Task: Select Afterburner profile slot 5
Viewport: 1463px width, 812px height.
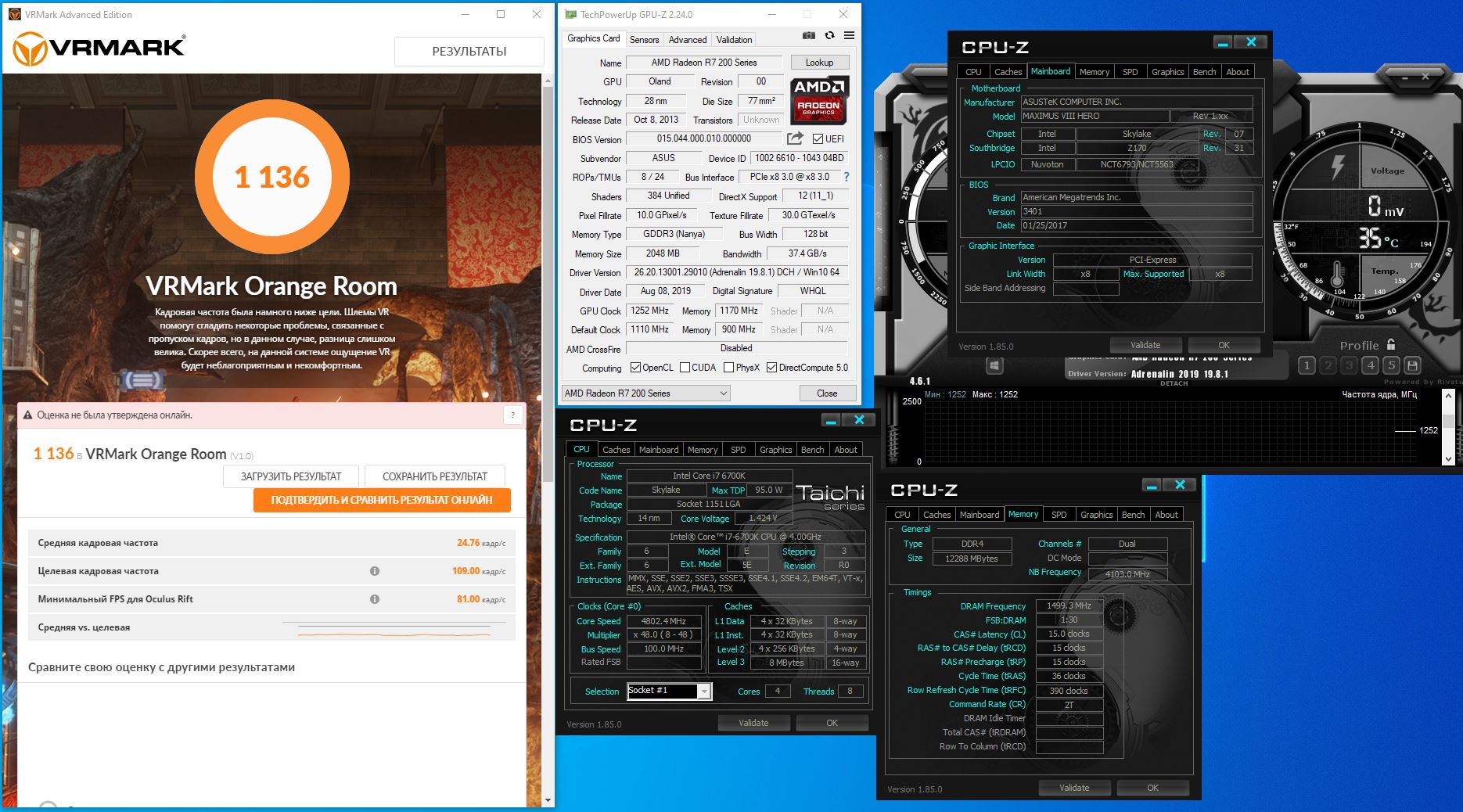Action: pyautogui.click(x=1391, y=365)
